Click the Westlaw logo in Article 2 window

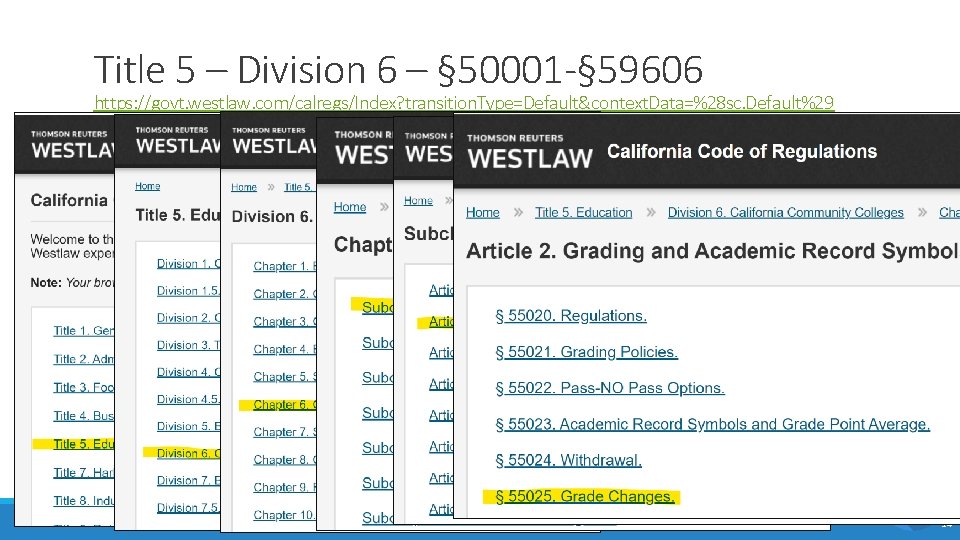click(530, 152)
